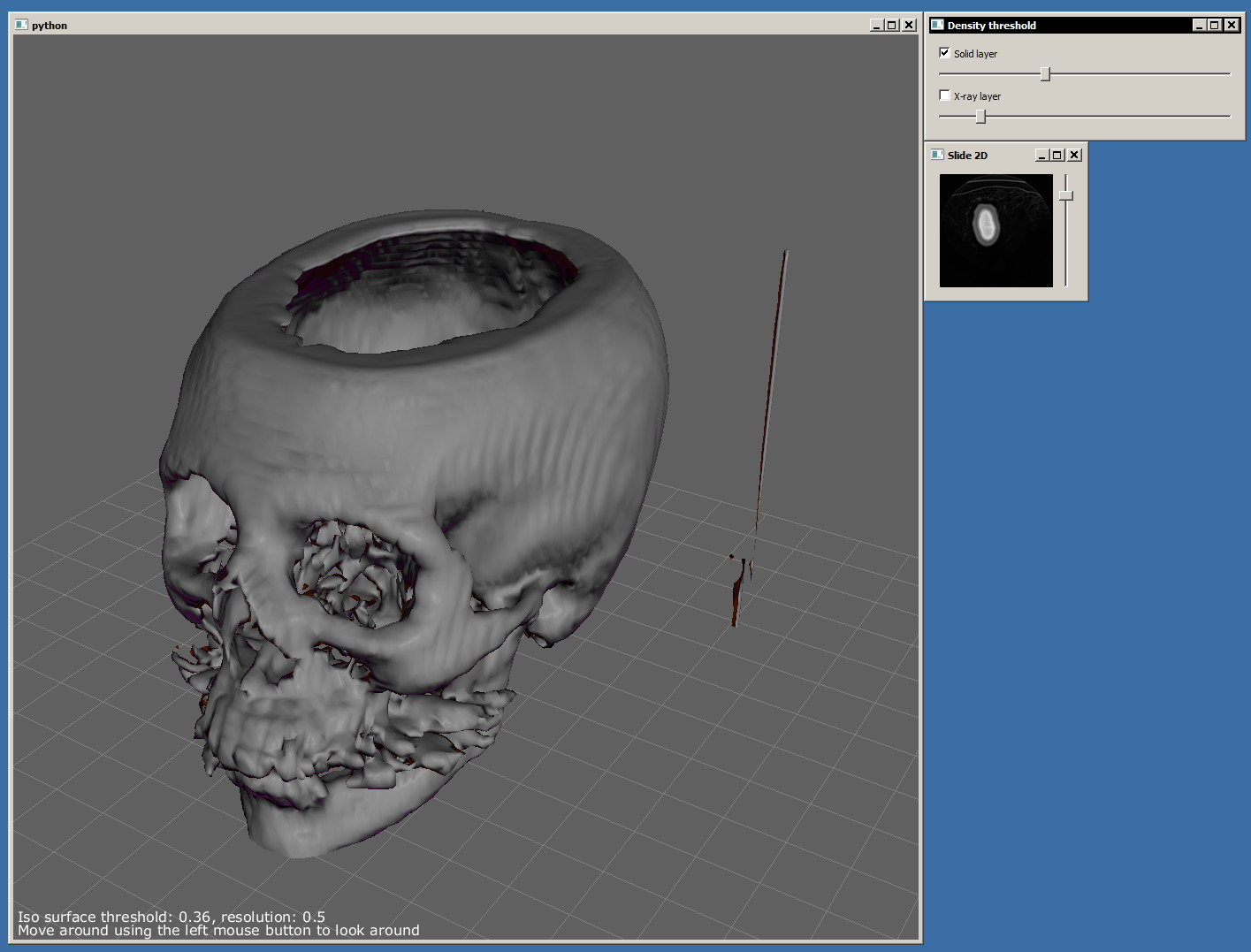This screenshot has height=952, width=1251.
Task: Click the Density threshold window icon
Action: click(937, 25)
